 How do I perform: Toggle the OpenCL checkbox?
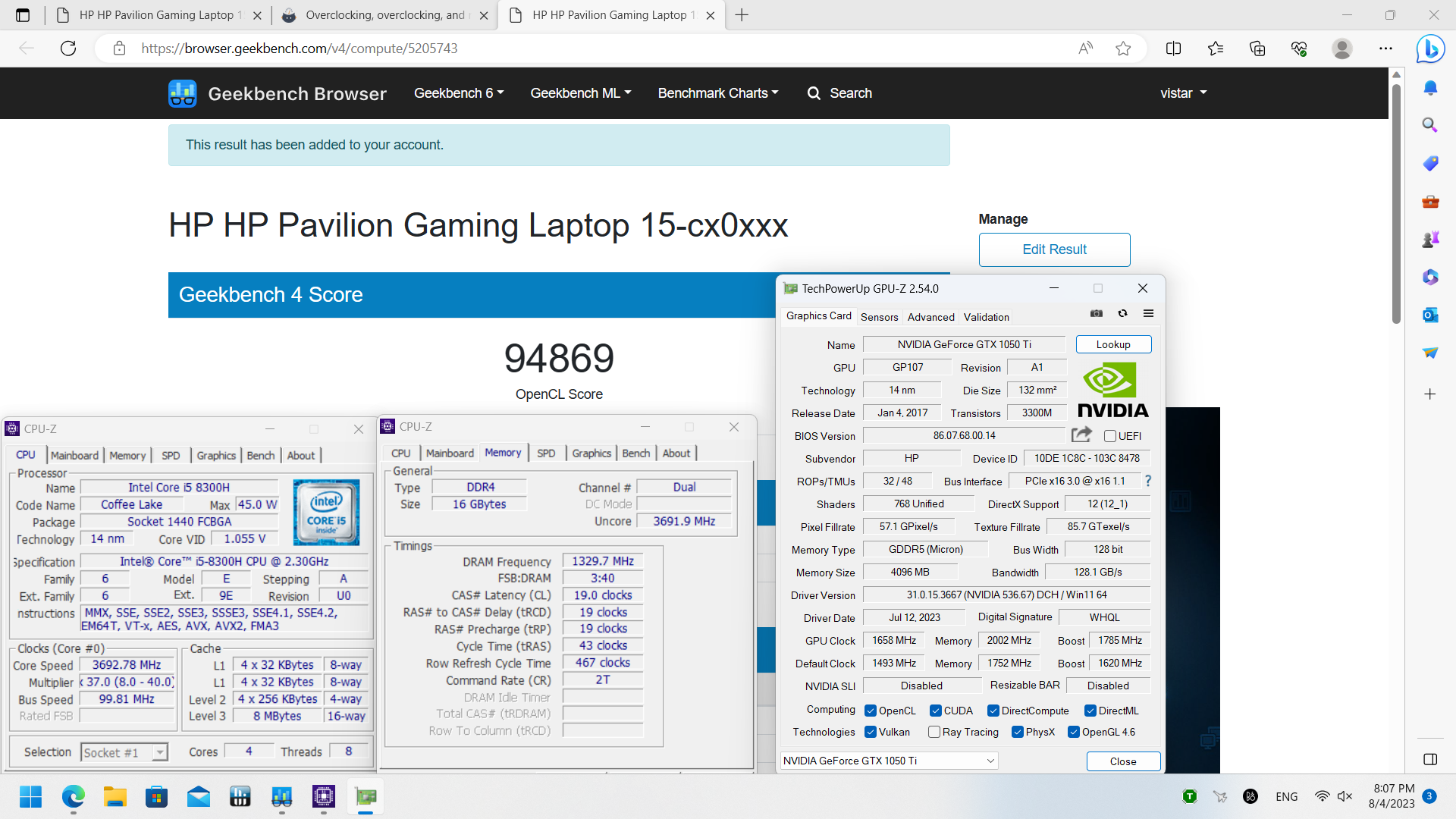point(871,711)
